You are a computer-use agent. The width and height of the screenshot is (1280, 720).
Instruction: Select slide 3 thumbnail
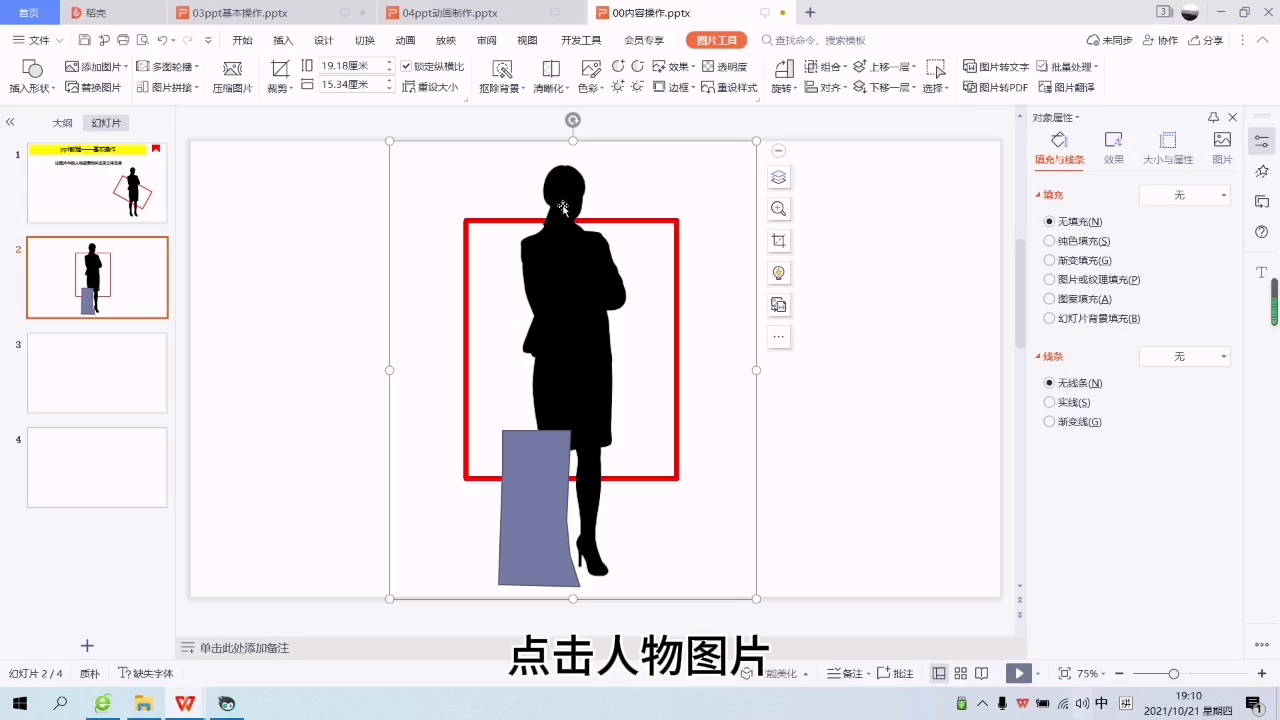point(97,373)
